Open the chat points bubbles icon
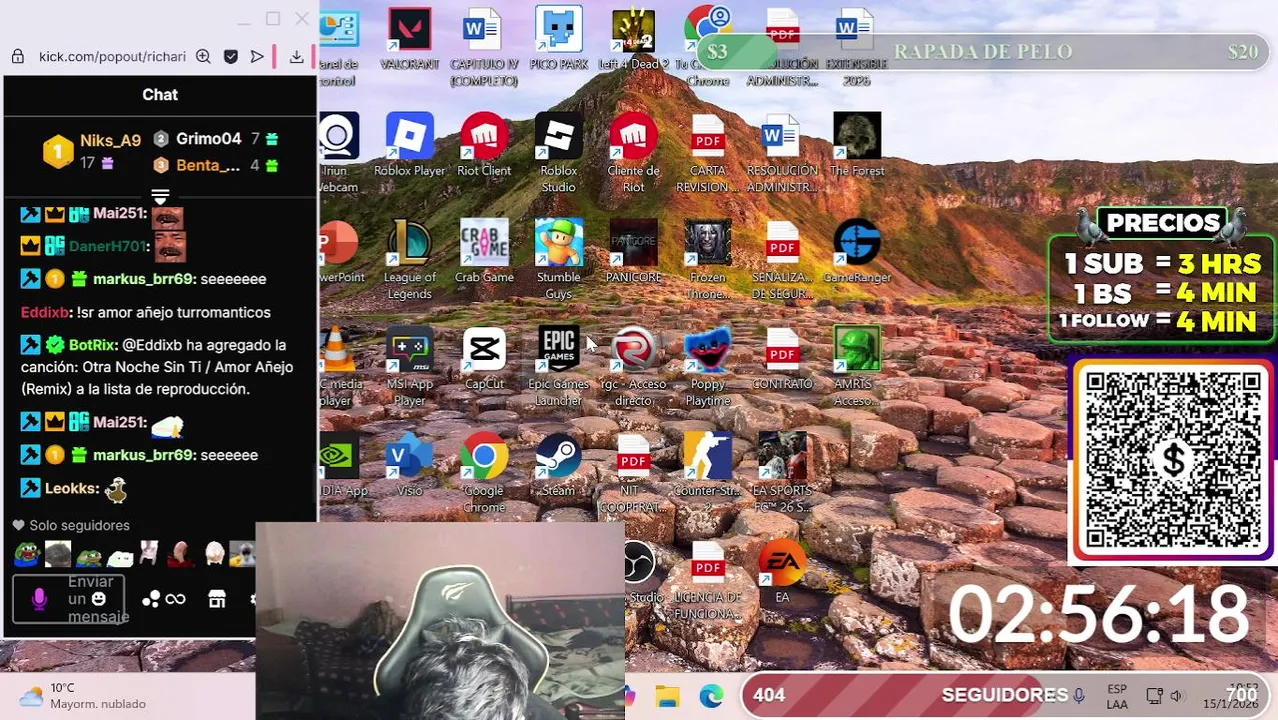This screenshot has height=720, width=1278. (151, 599)
